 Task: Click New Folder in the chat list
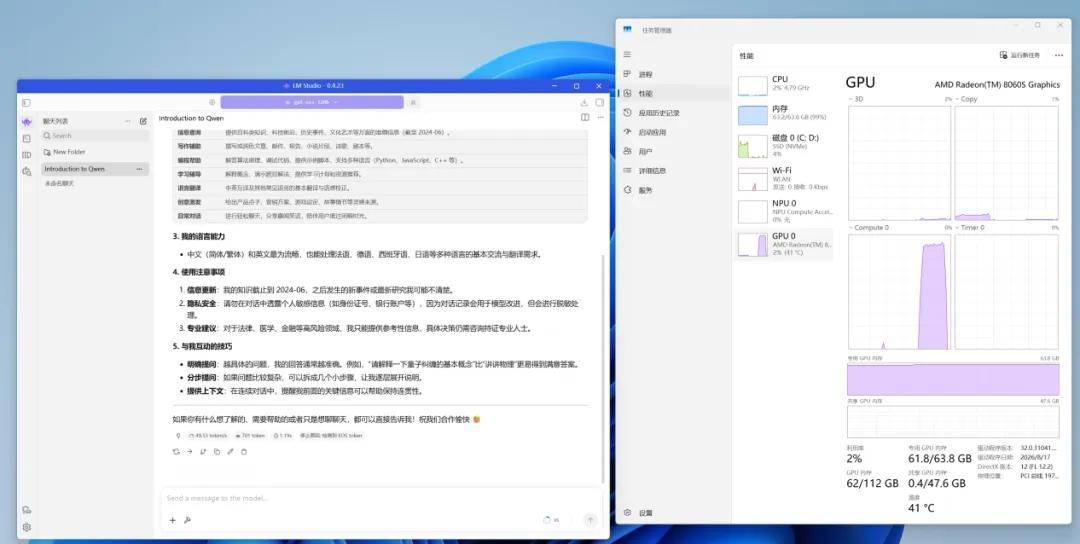coord(64,151)
